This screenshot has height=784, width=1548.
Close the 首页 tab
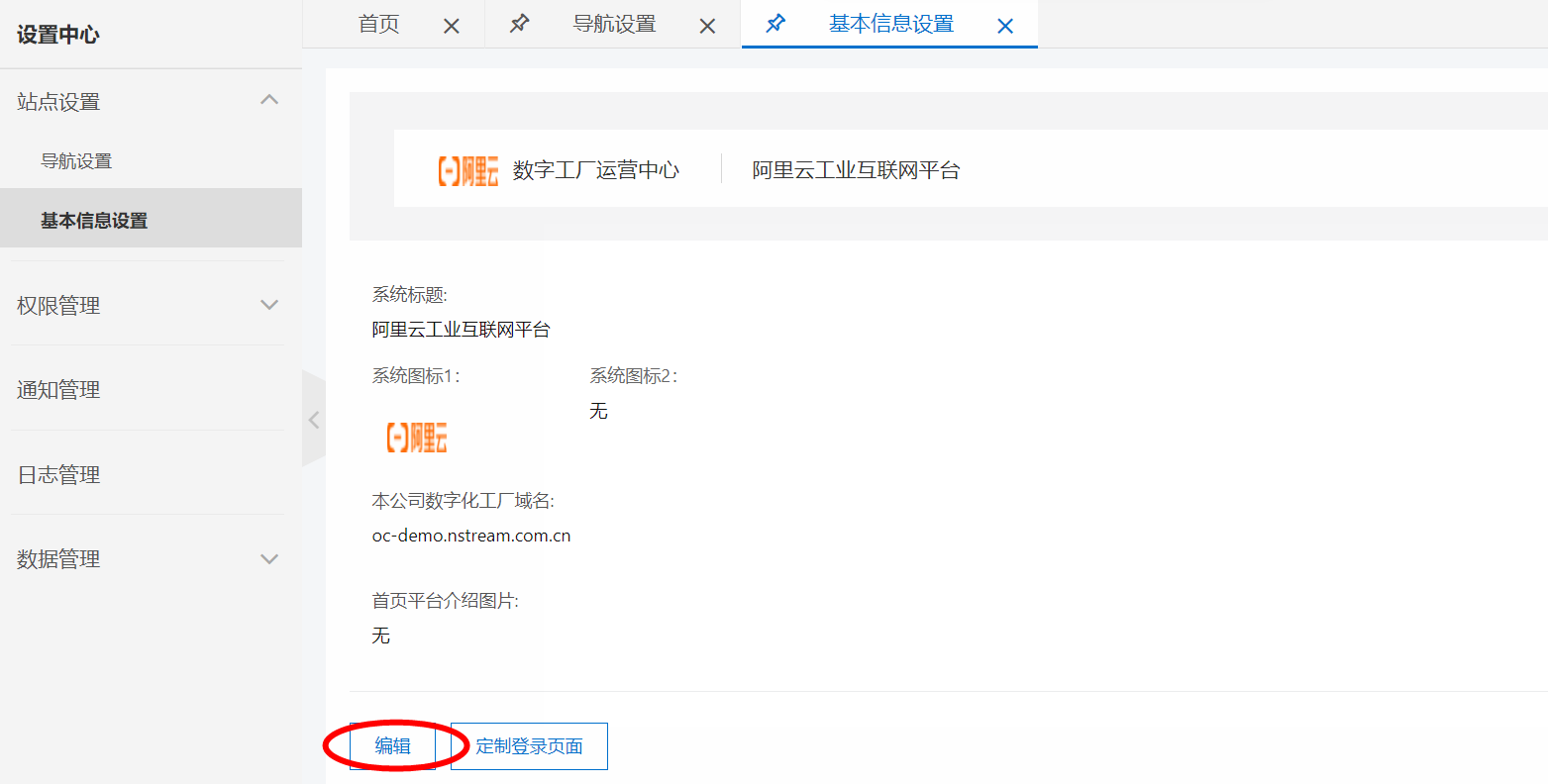[452, 27]
